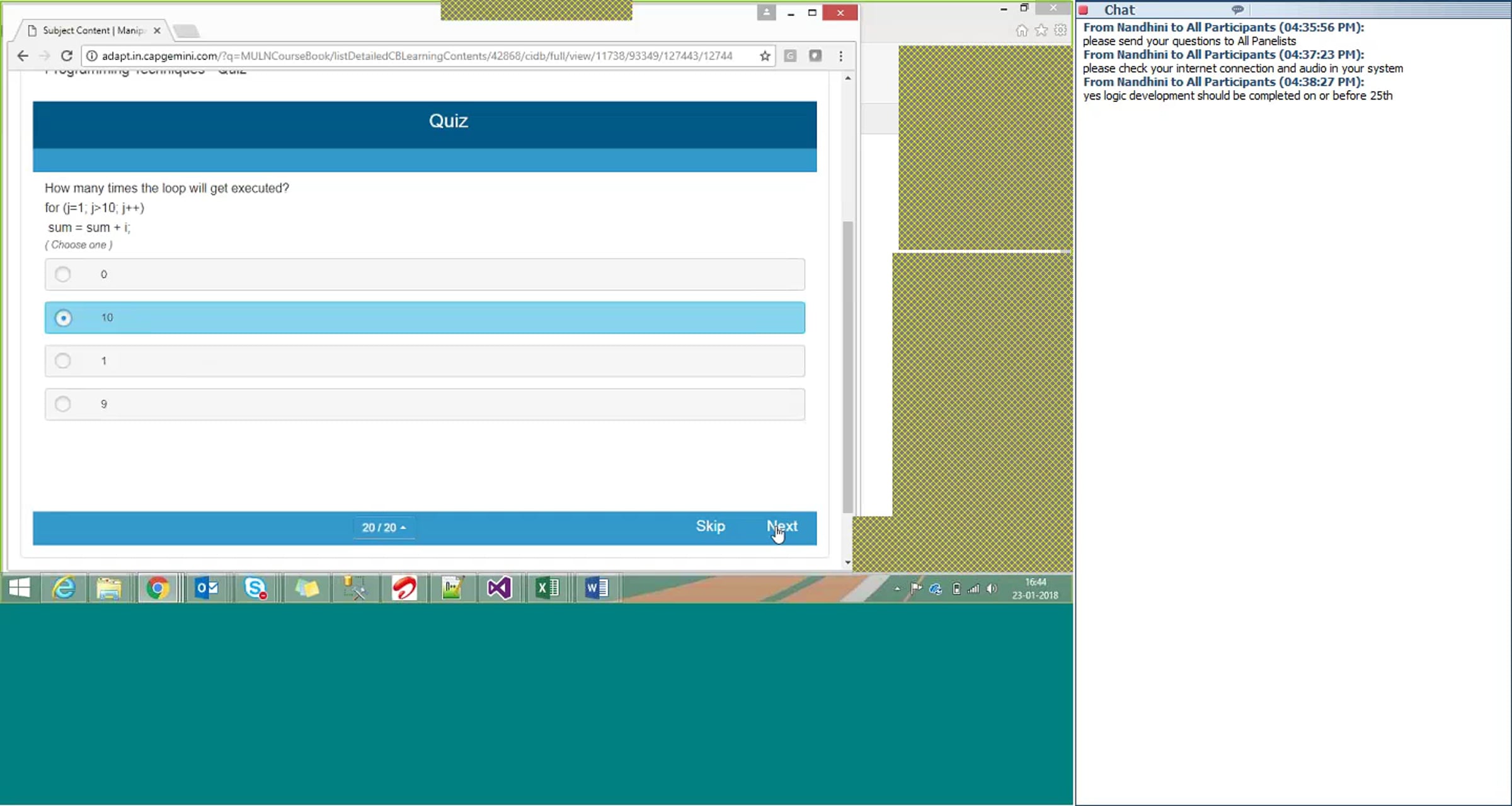Screen dimensions: 1512x806
Task: Open Excel from the taskbar
Action: pyautogui.click(x=547, y=589)
